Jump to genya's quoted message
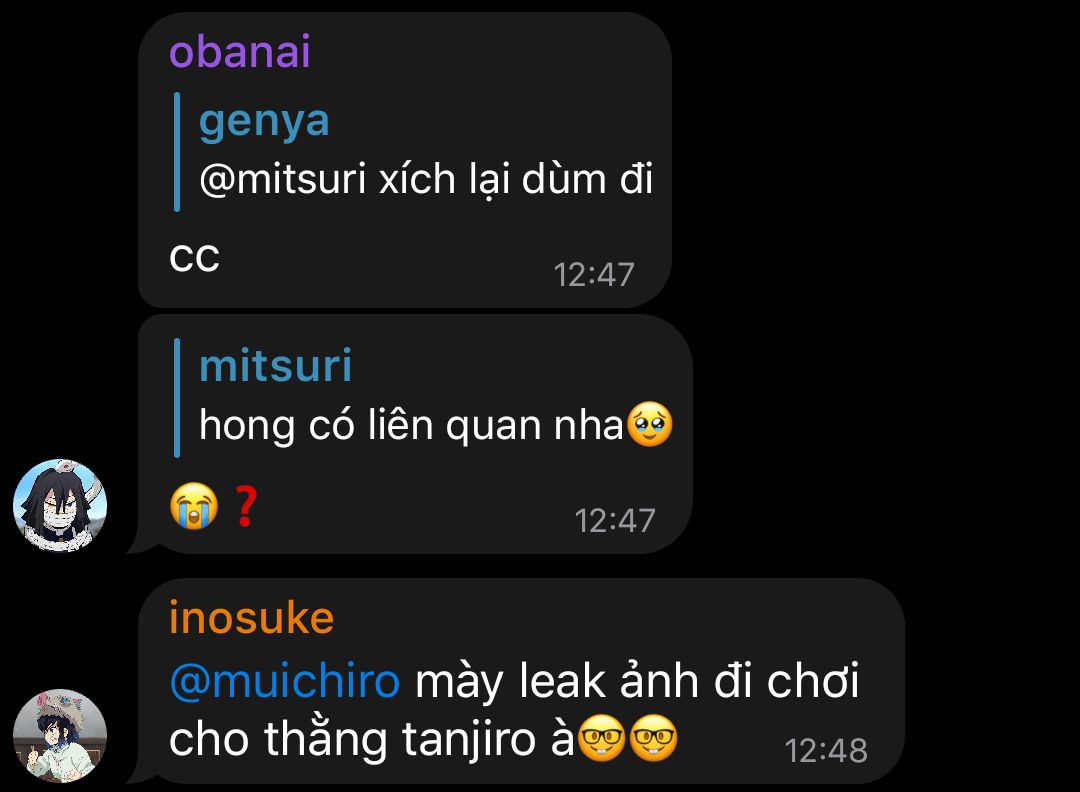 tap(413, 152)
